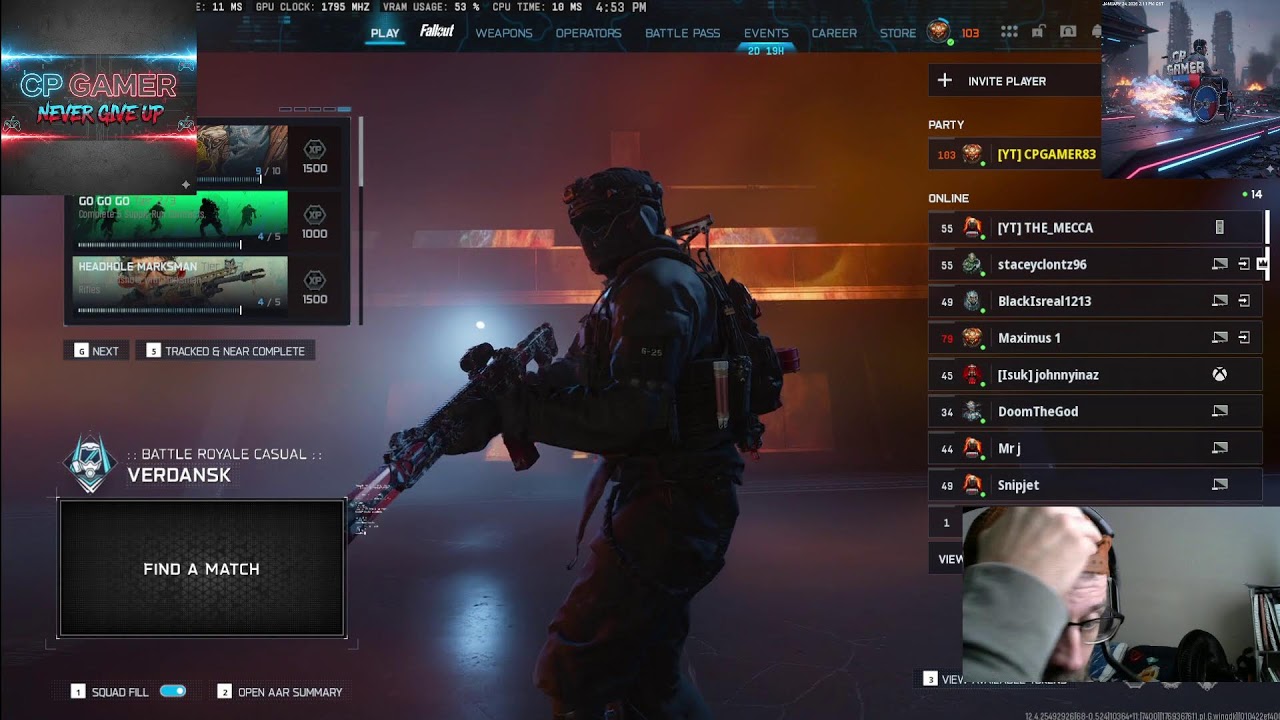The image size is (1280, 720).
Task: Switch to the Weapons tab
Action: tap(504, 33)
